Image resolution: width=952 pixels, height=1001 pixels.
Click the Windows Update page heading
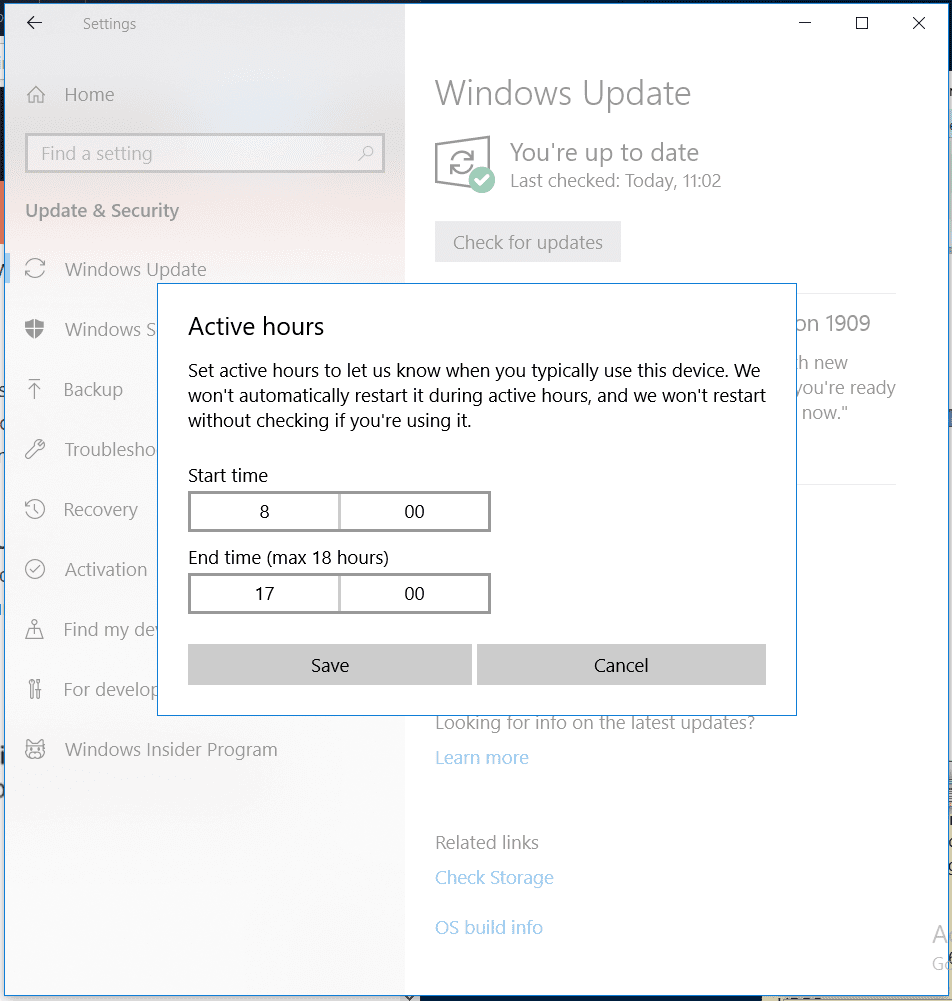tap(563, 93)
